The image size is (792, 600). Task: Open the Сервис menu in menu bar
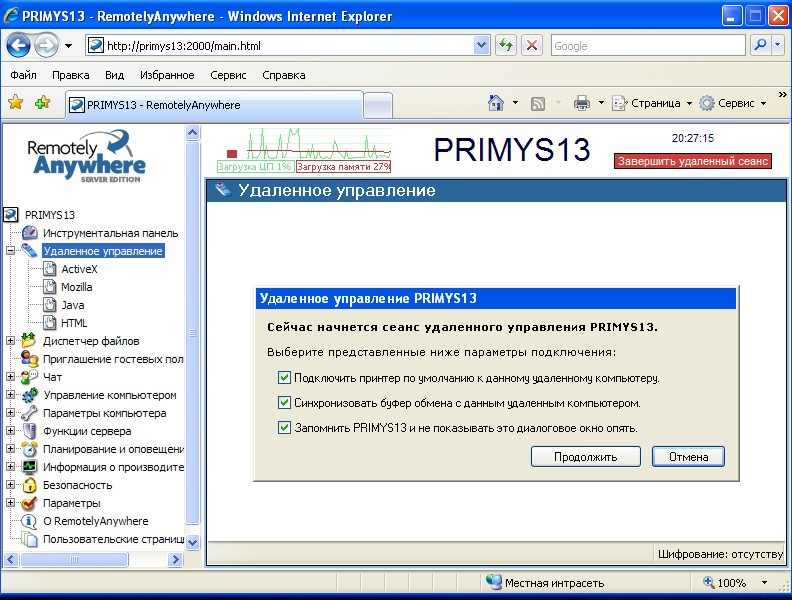tap(228, 75)
